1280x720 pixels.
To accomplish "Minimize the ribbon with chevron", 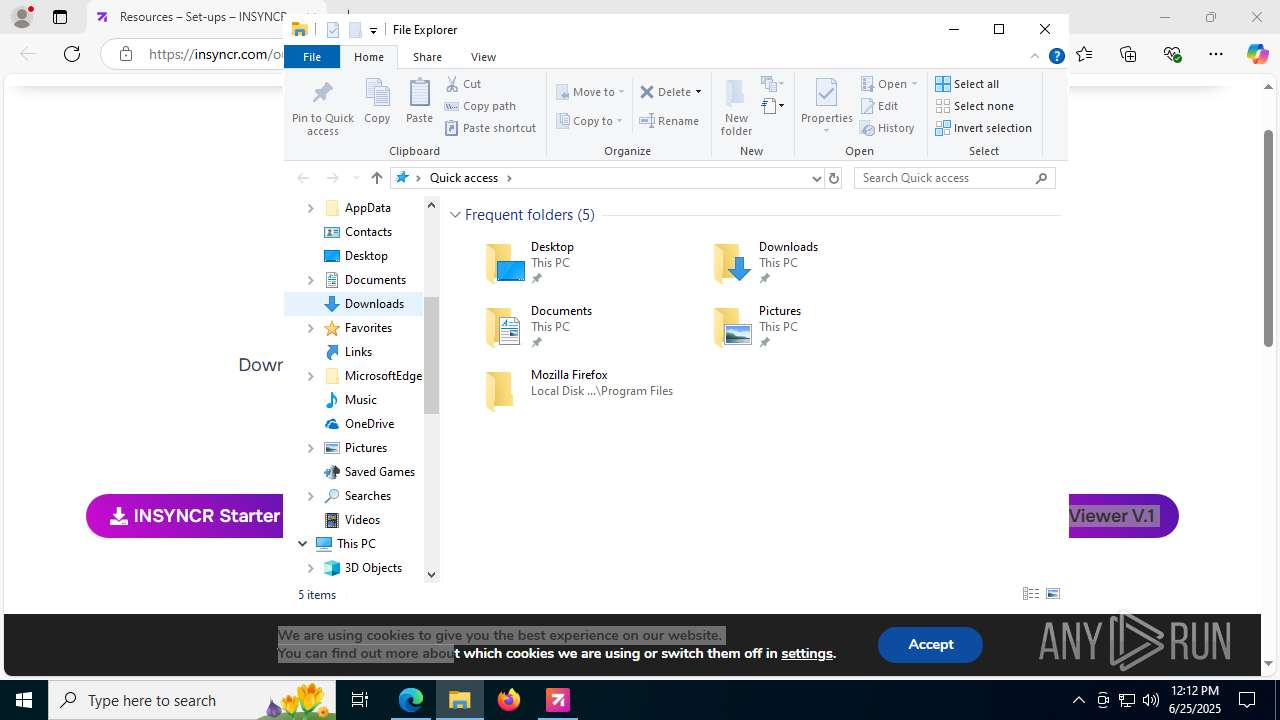I will [x=1035, y=57].
